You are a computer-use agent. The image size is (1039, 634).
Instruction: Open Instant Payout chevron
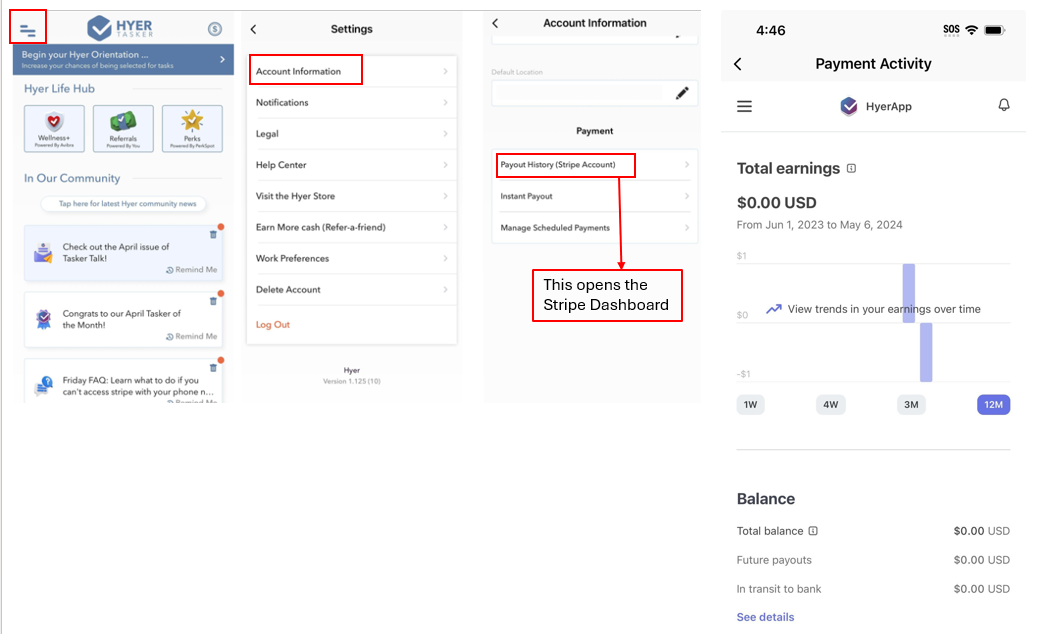(x=686, y=196)
